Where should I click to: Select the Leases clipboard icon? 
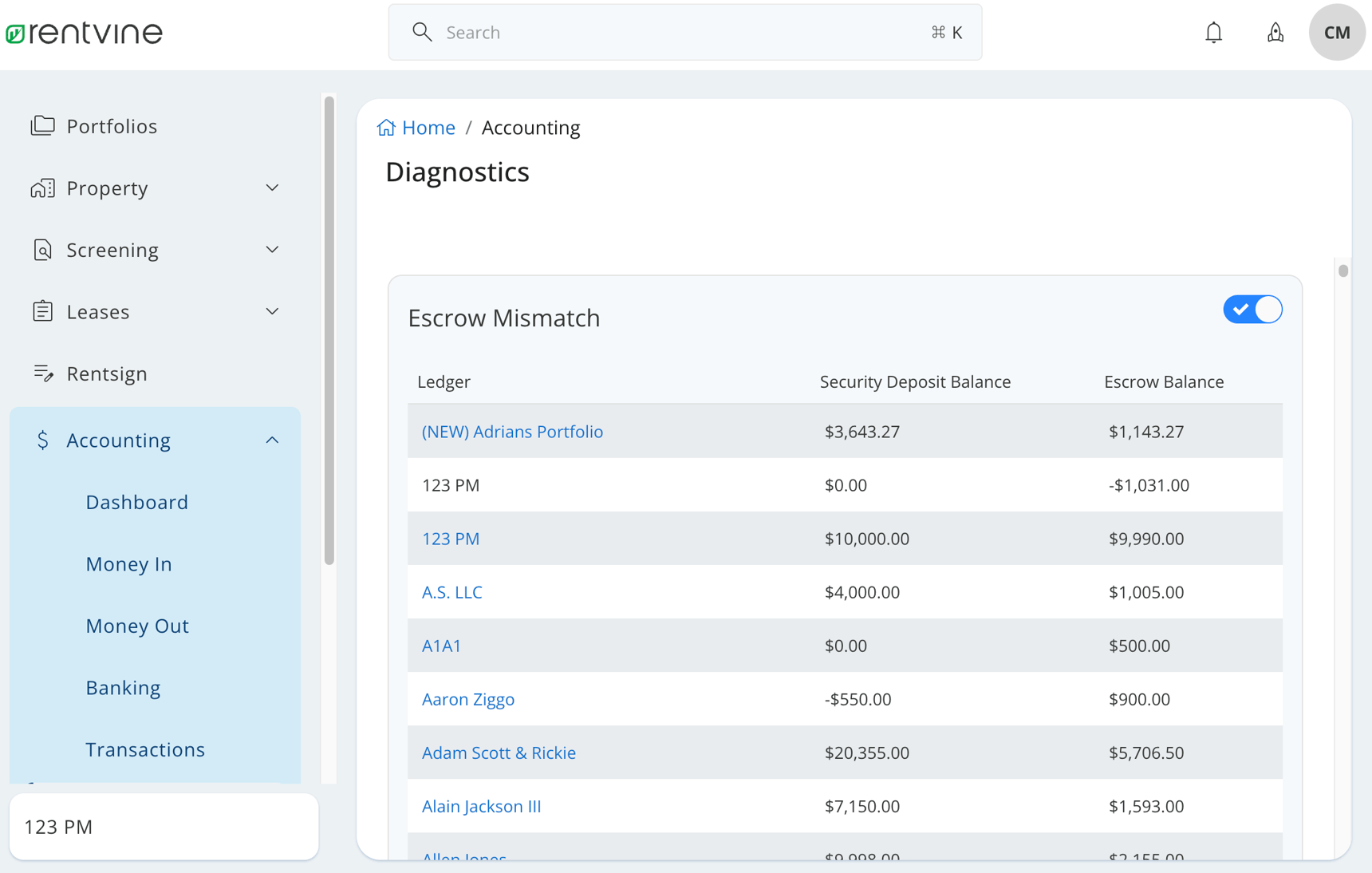pyautogui.click(x=41, y=311)
